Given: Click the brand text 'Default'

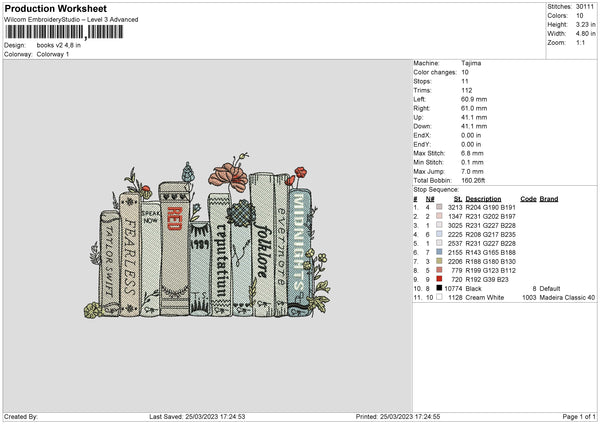Looking at the screenshot, I should click(550, 289).
